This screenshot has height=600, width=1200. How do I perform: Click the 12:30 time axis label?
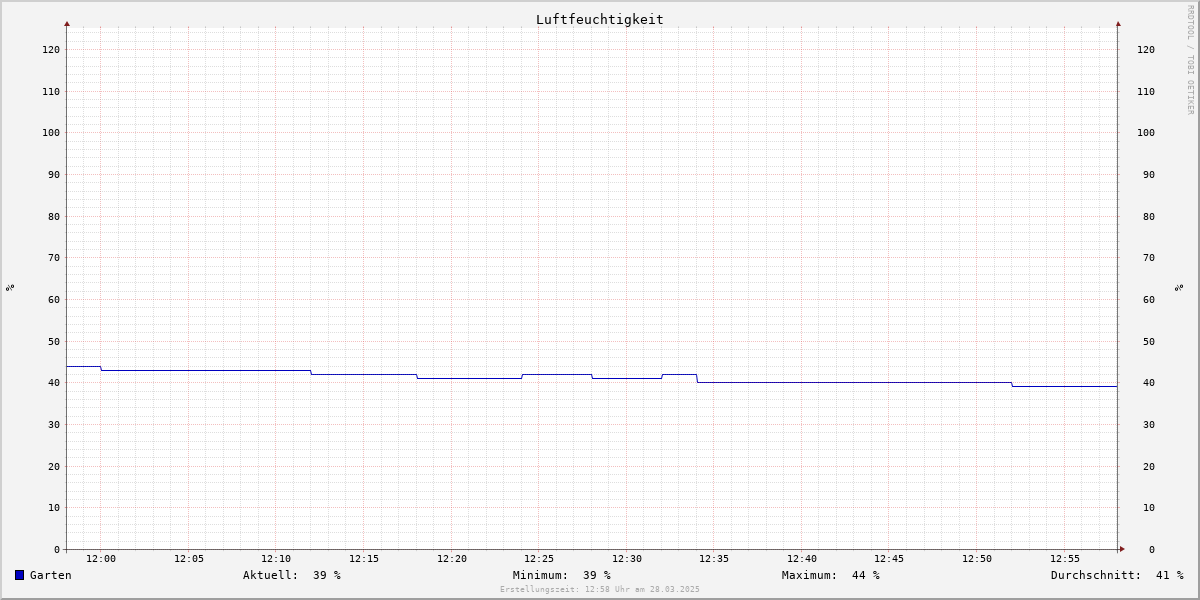pos(627,559)
